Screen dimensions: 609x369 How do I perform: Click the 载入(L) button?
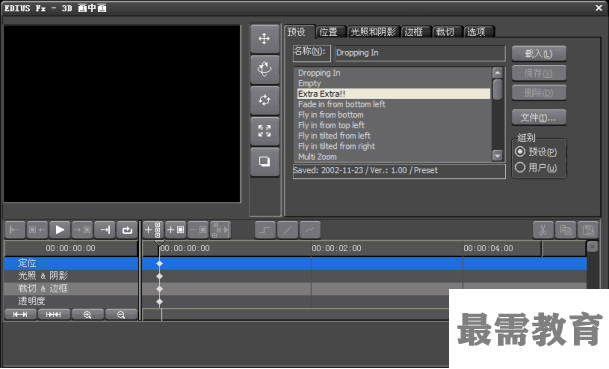click(539, 54)
